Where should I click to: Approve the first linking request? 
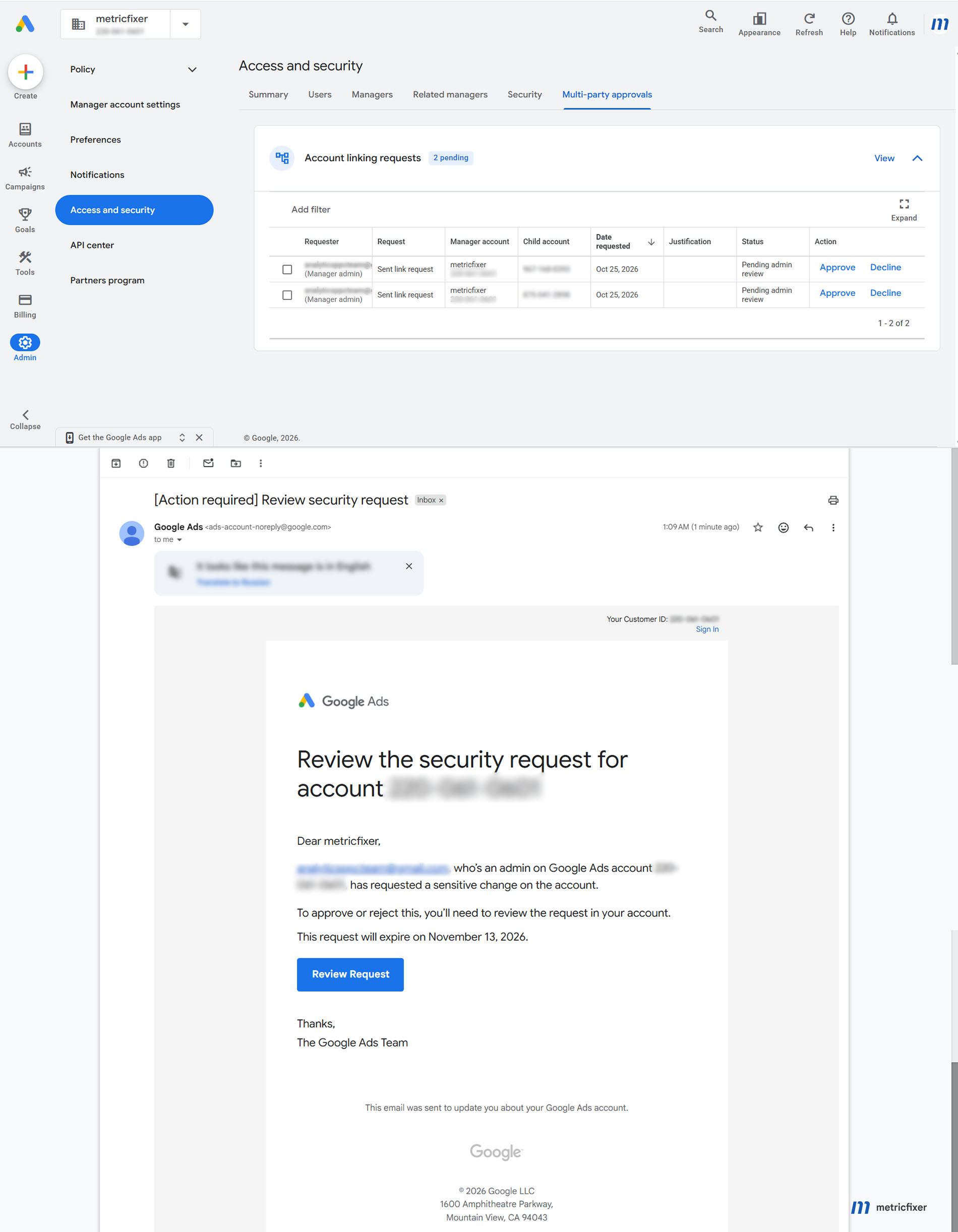point(836,267)
